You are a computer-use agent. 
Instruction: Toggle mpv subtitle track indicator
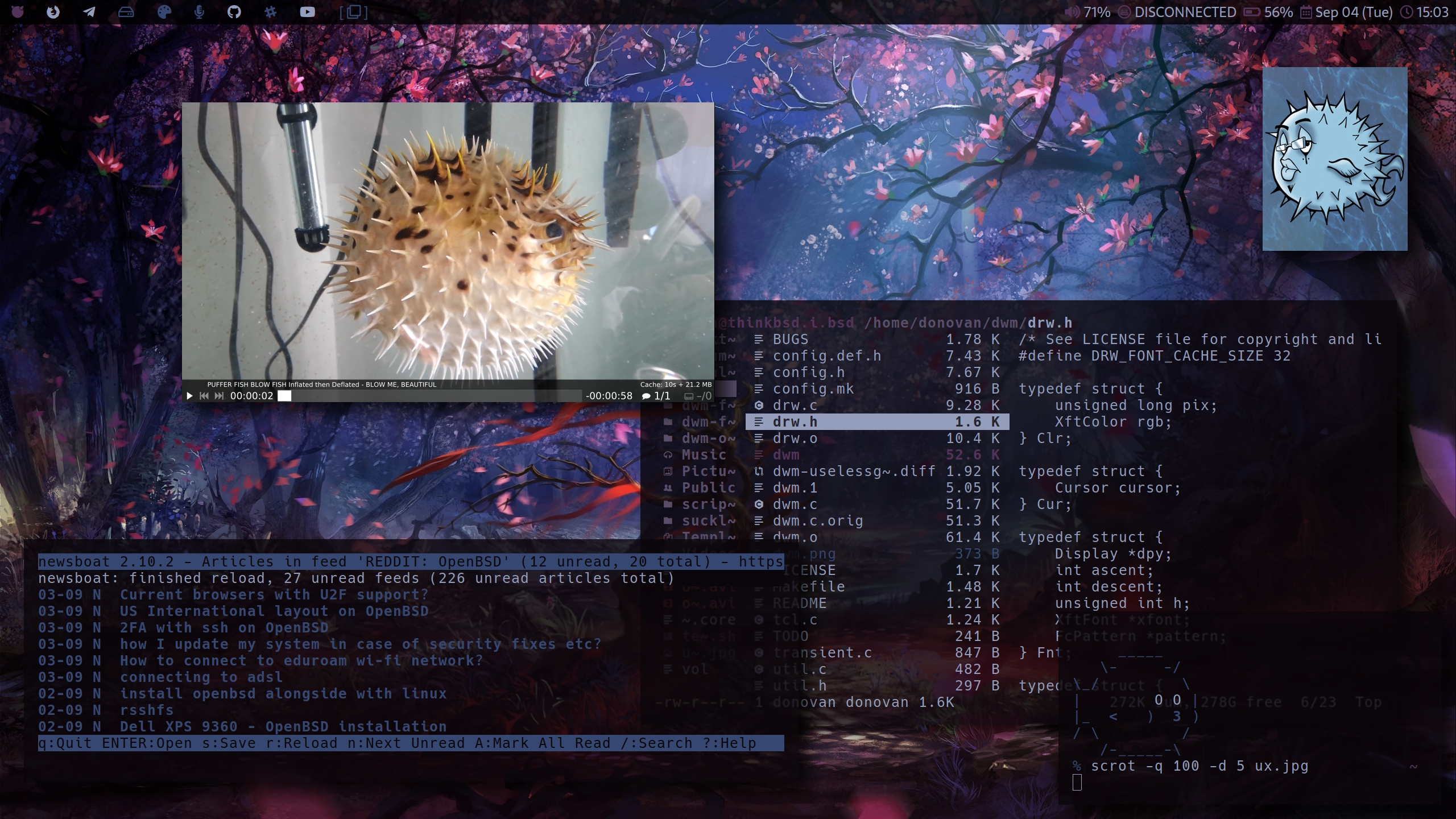pyautogui.click(x=698, y=396)
